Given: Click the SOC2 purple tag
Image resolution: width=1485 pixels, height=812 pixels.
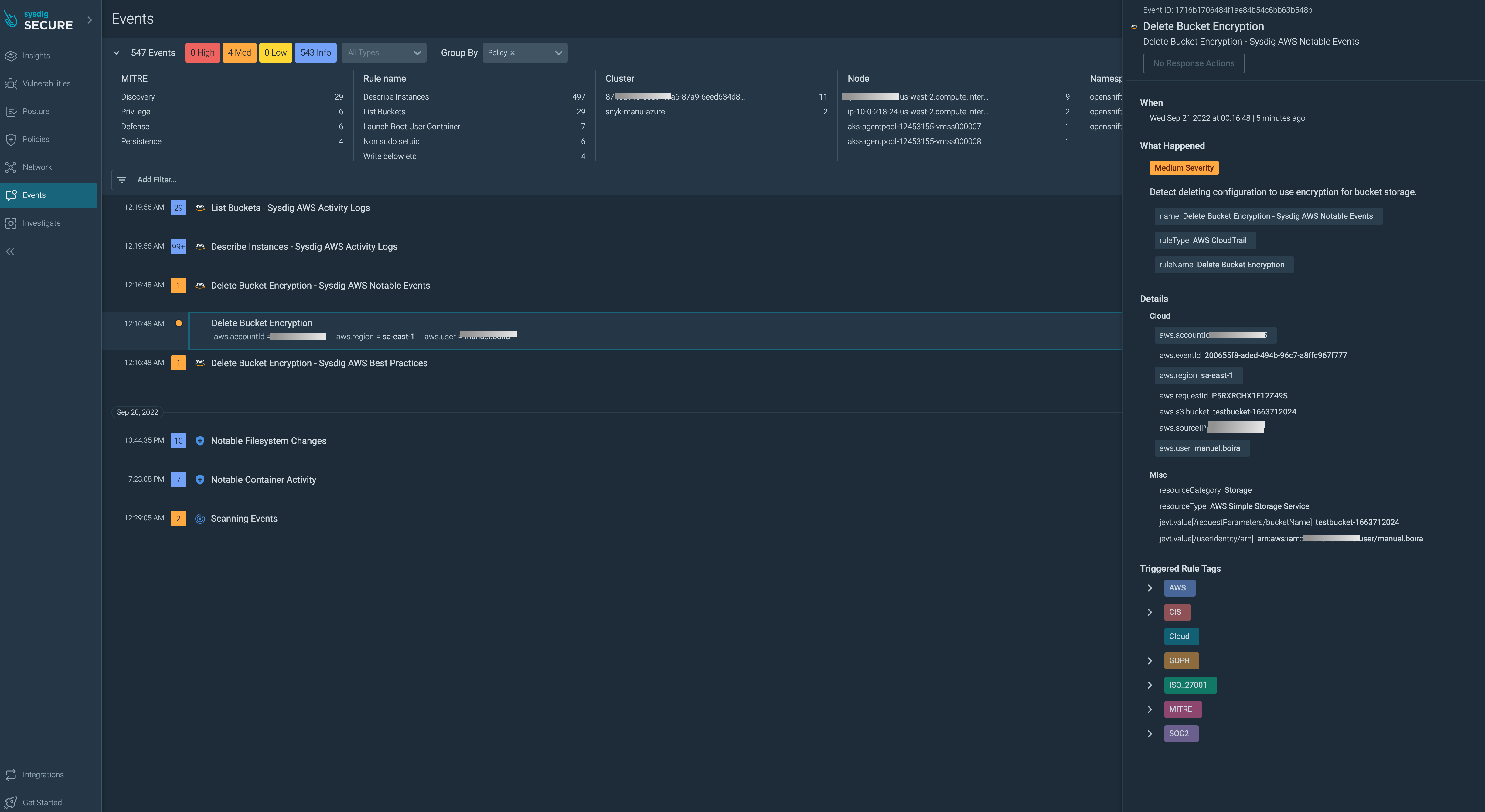Looking at the screenshot, I should point(1181,734).
